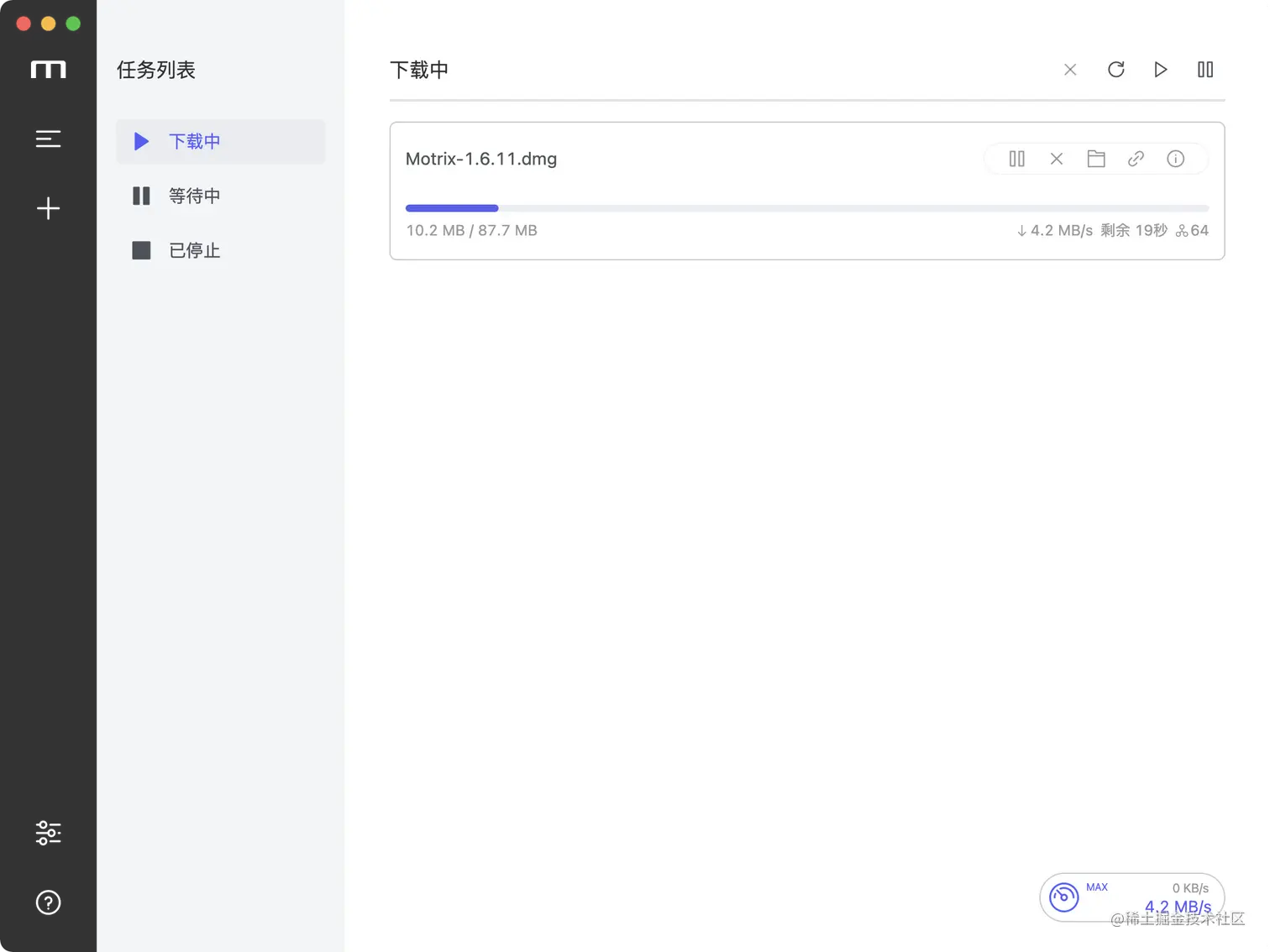Click the 64 connections indicator
Screen dimensions: 1270x952
[1192, 230]
